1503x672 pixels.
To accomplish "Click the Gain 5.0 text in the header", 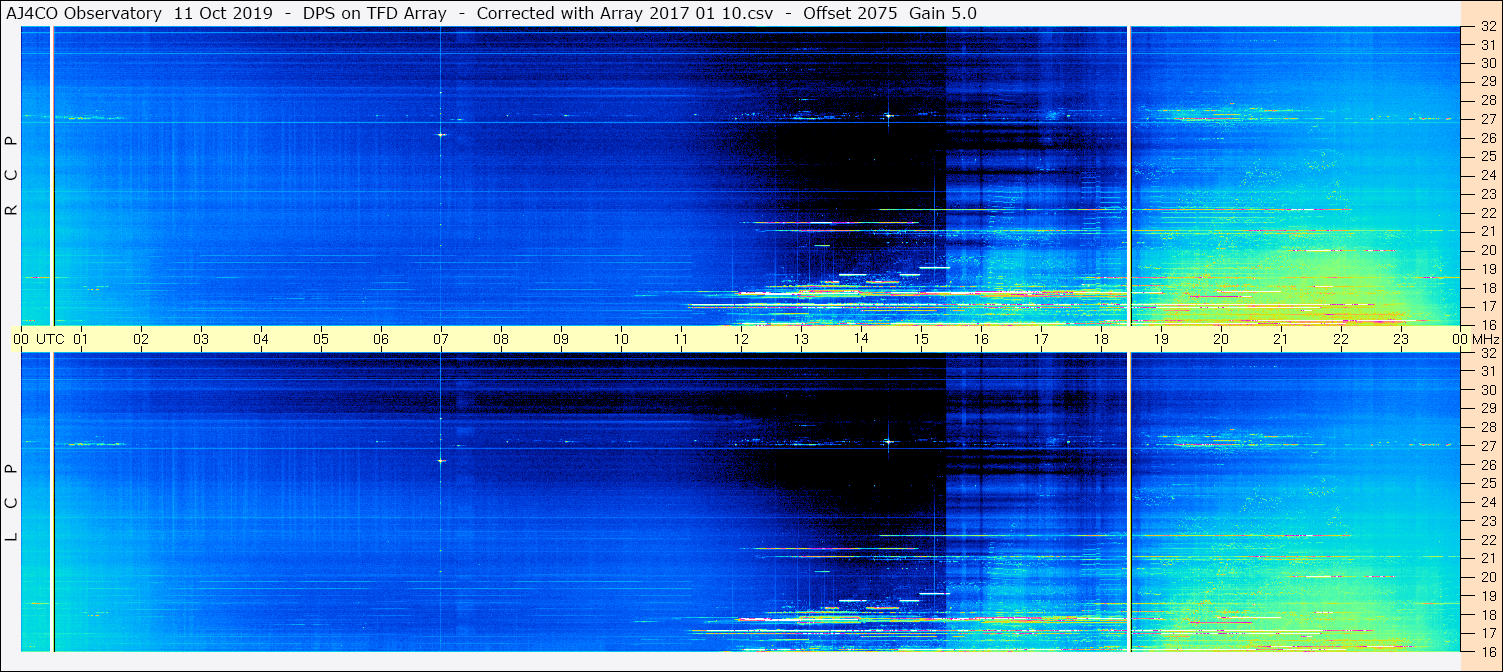I will click(x=943, y=13).
